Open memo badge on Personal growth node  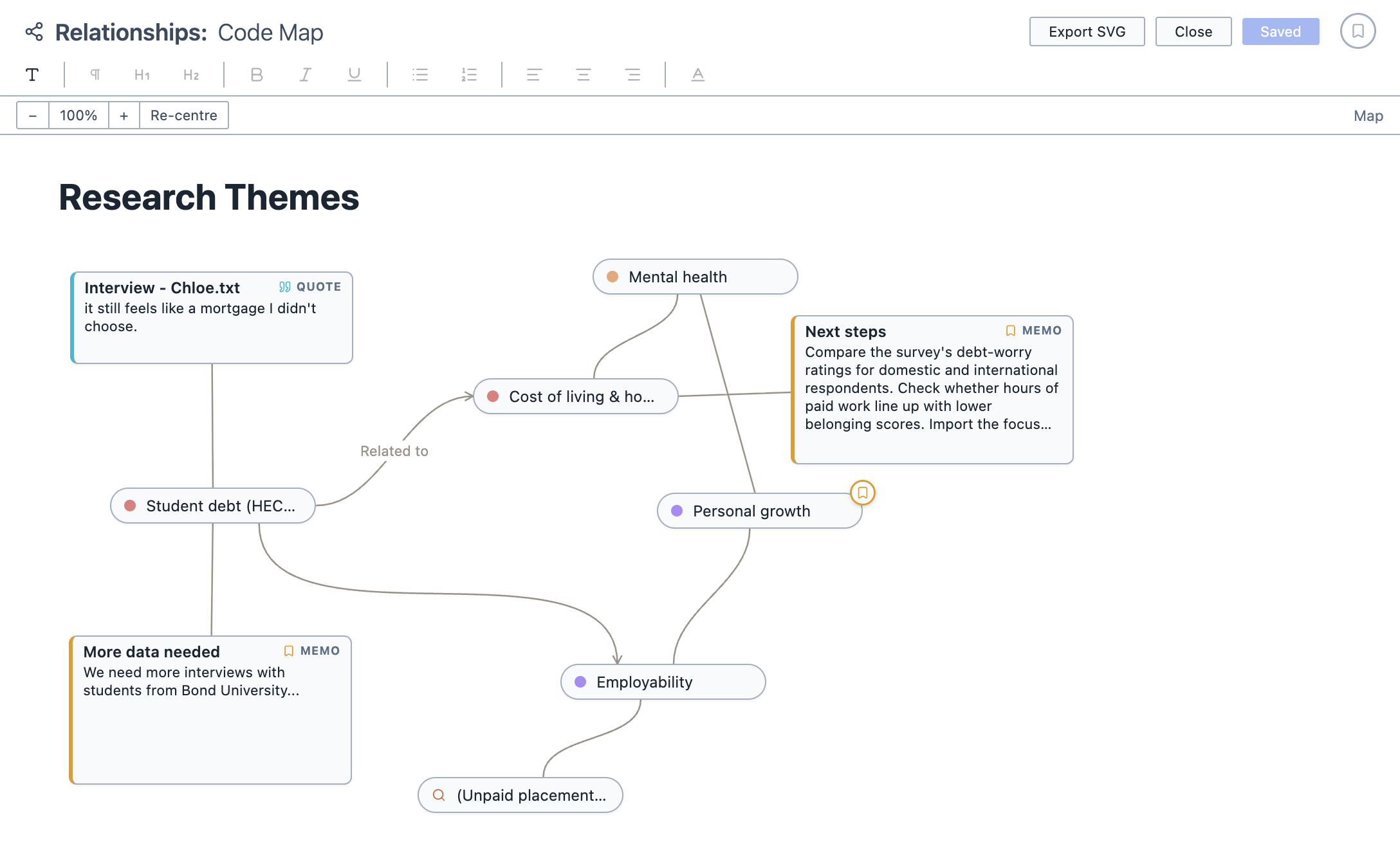(863, 493)
